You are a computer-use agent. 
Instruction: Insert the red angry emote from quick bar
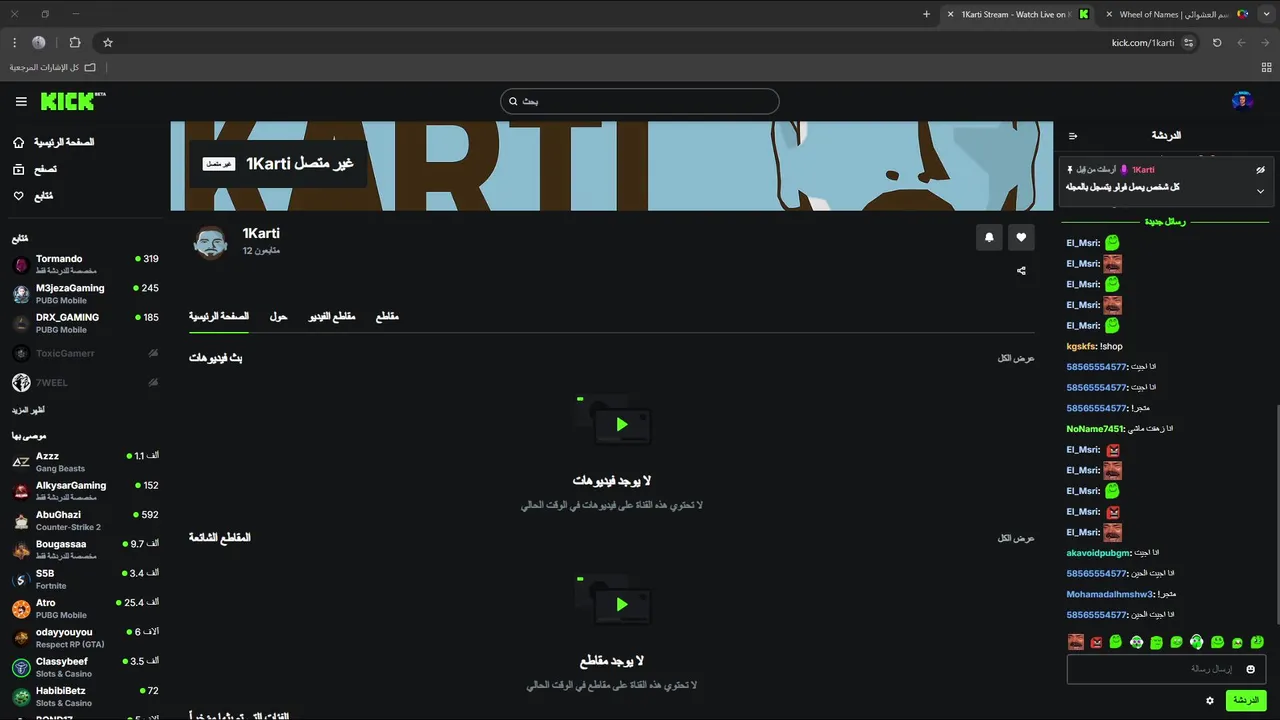tap(1096, 642)
